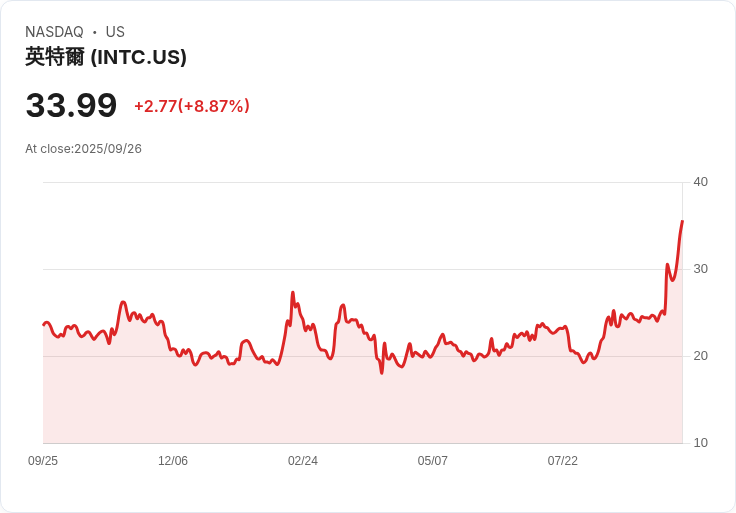Click the price spike peak above 02/24

click(x=292, y=293)
